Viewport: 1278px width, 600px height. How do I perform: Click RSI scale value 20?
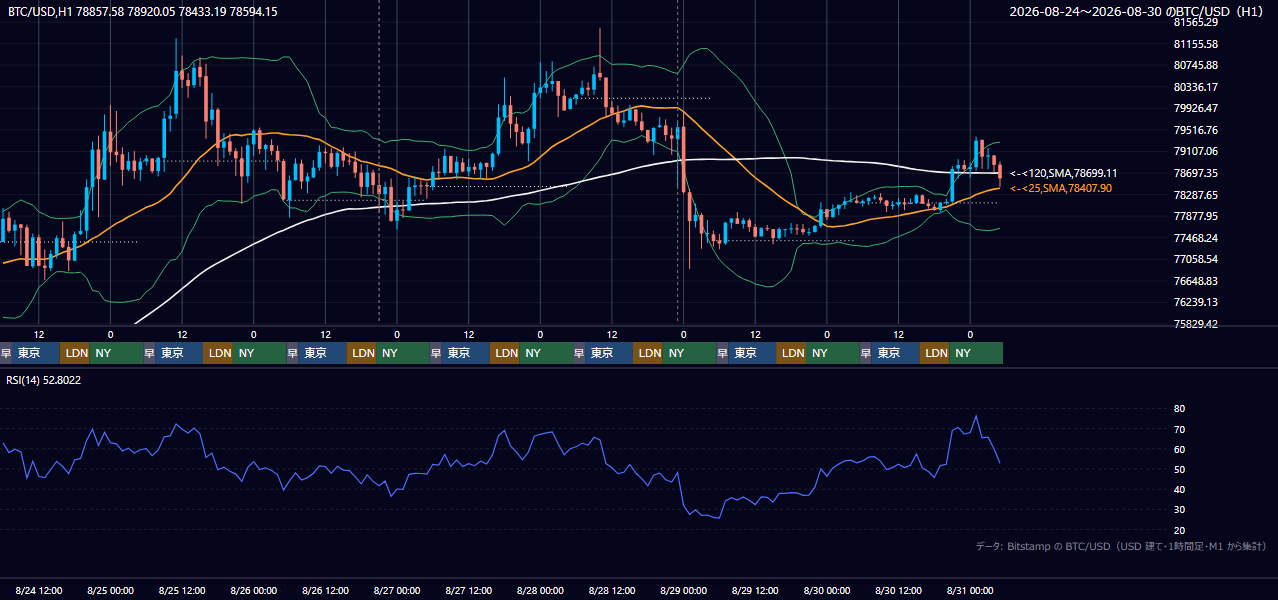pyautogui.click(x=1180, y=530)
